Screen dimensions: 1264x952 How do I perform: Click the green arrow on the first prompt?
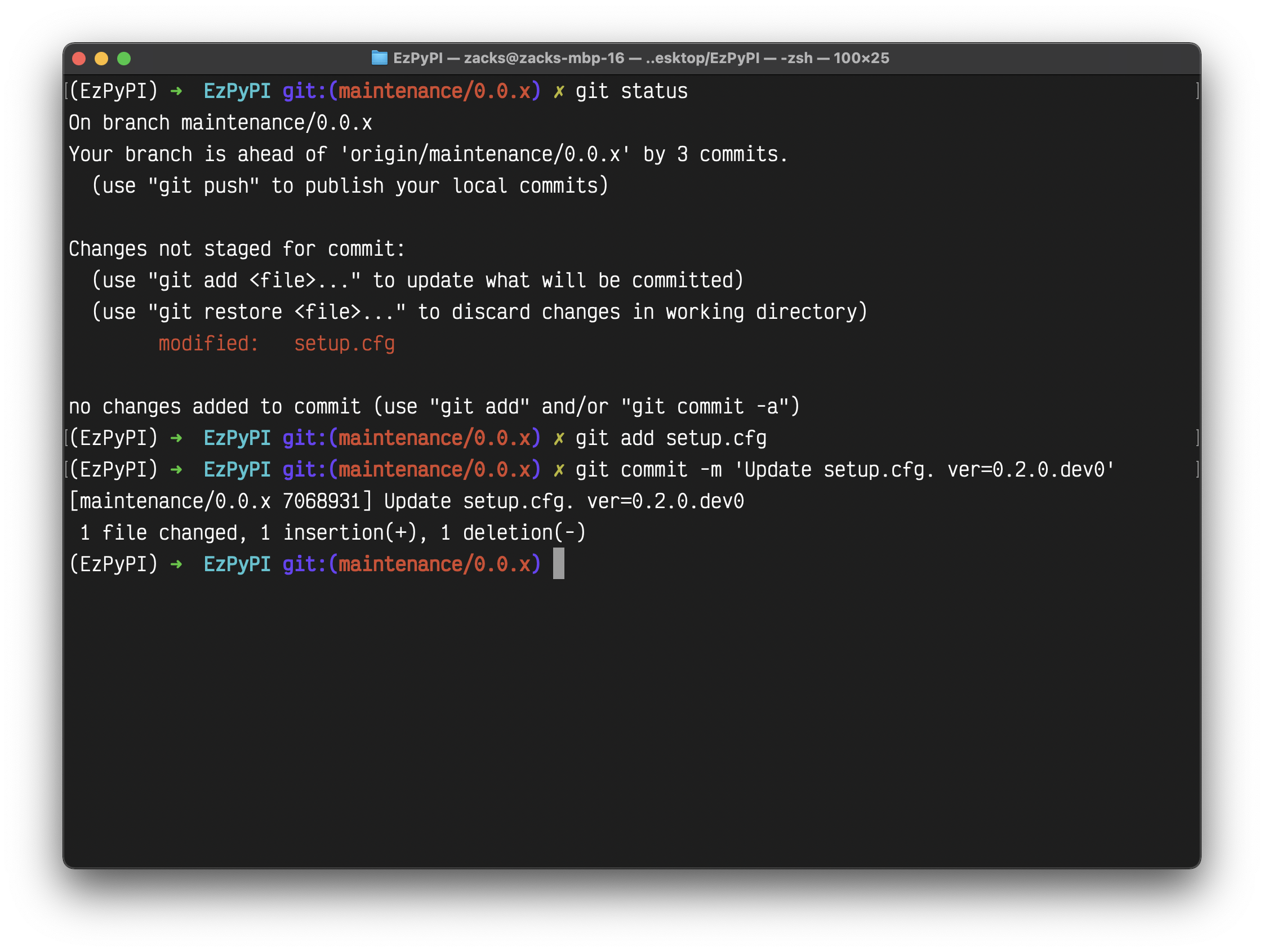coord(176,91)
